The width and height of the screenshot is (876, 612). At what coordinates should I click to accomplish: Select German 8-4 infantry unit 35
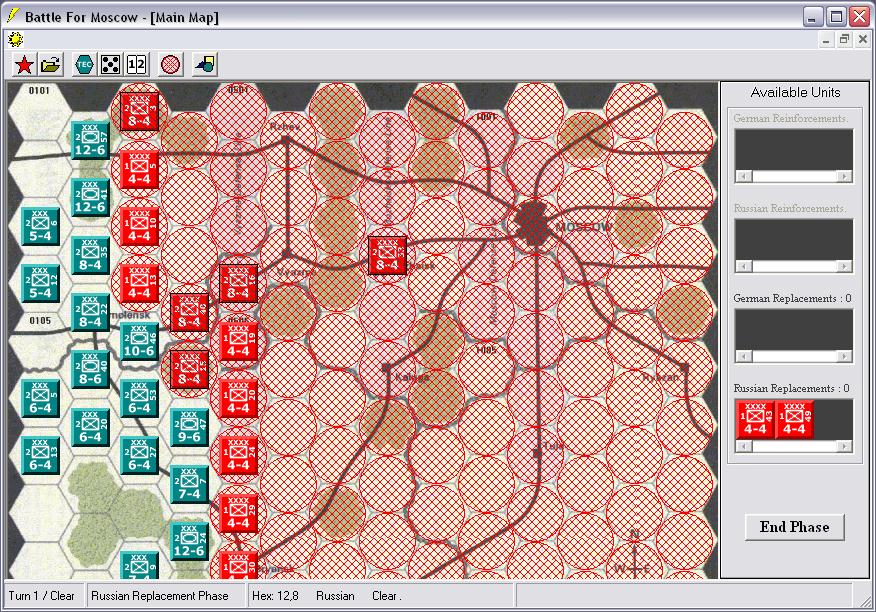90,255
